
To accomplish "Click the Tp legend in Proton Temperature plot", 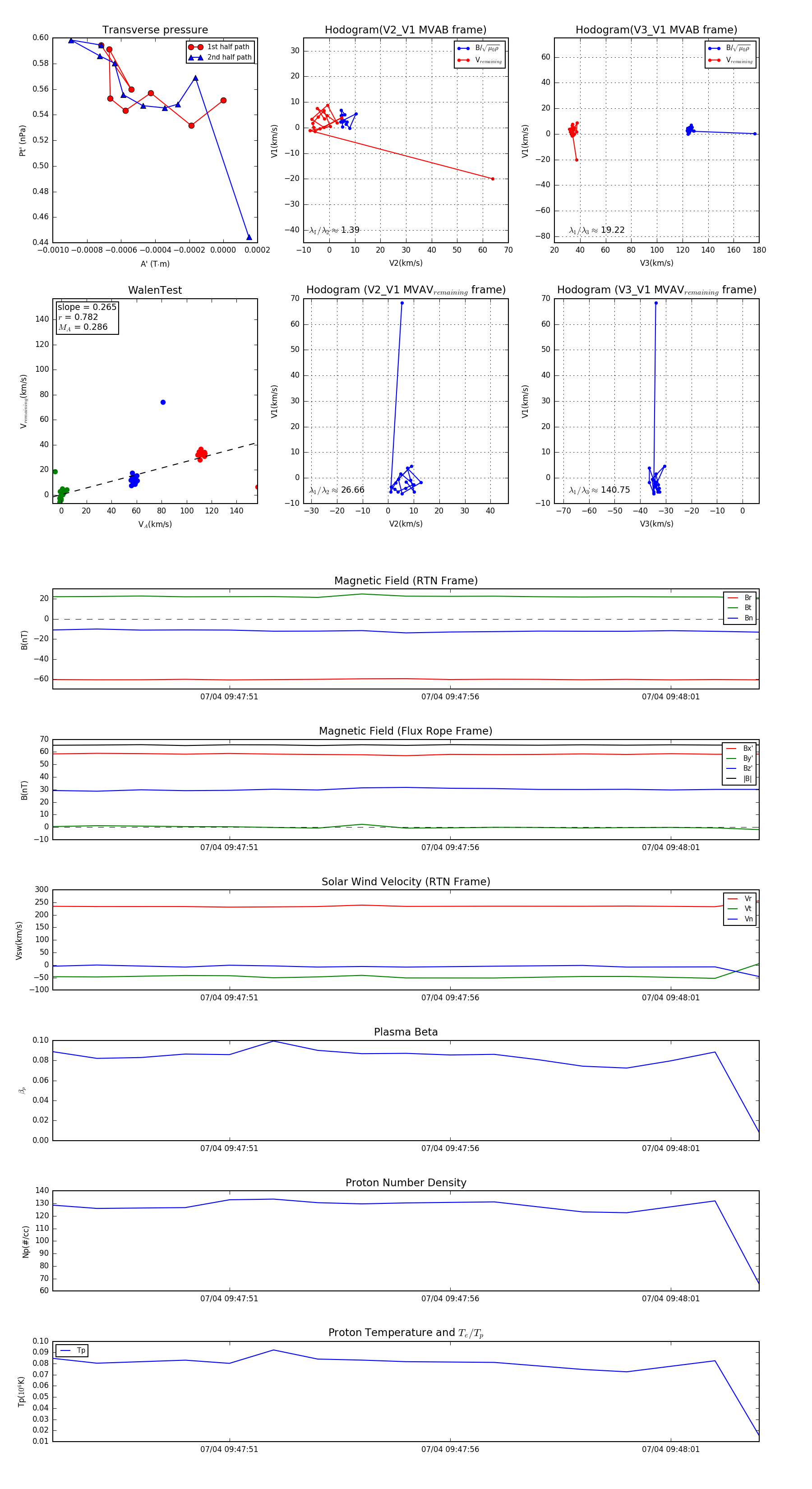I will pyautogui.click(x=72, y=1350).
